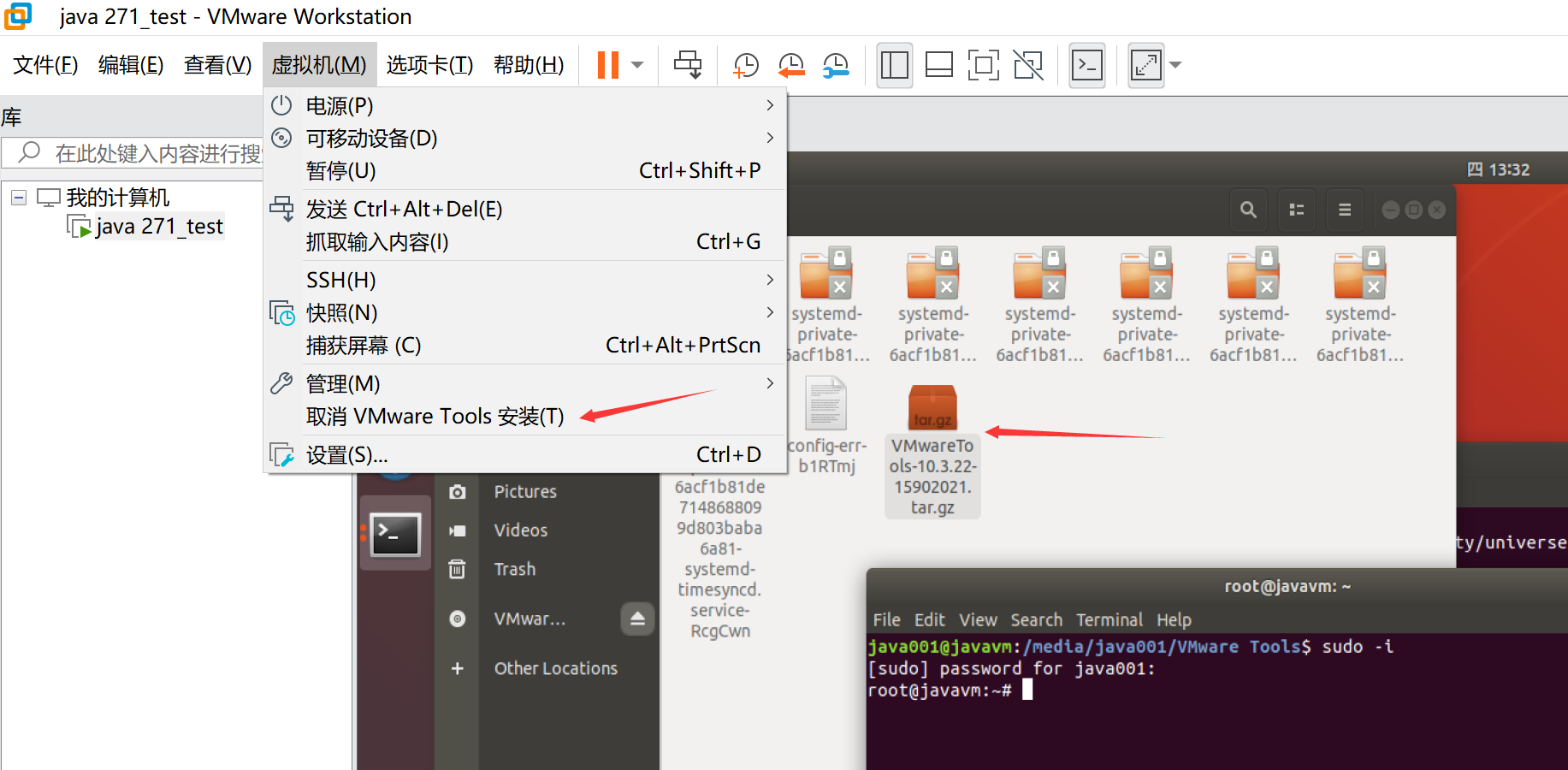Expand the 电源(P) power submenu

point(525,106)
